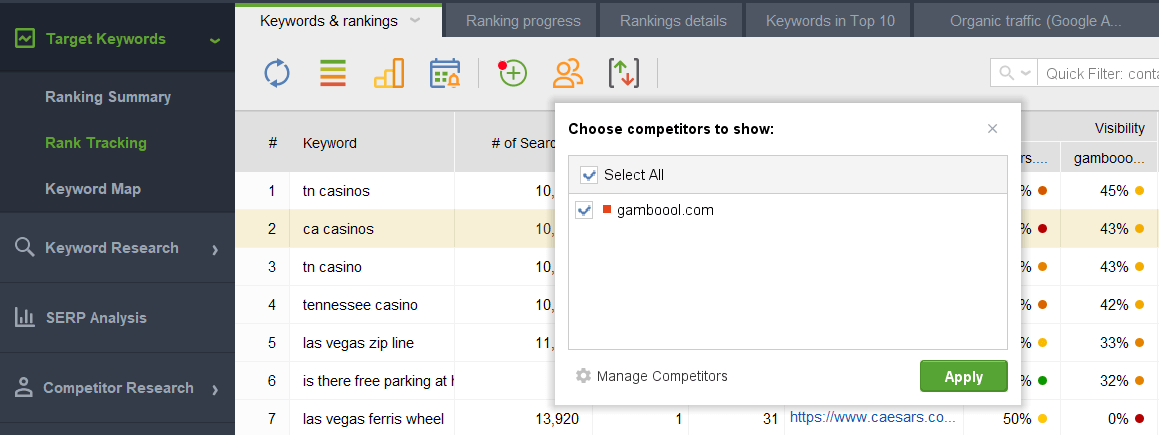Screen dimensions: 1159x435
Task: Switch to the Ranking progress tab
Action: pyautogui.click(x=523, y=21)
